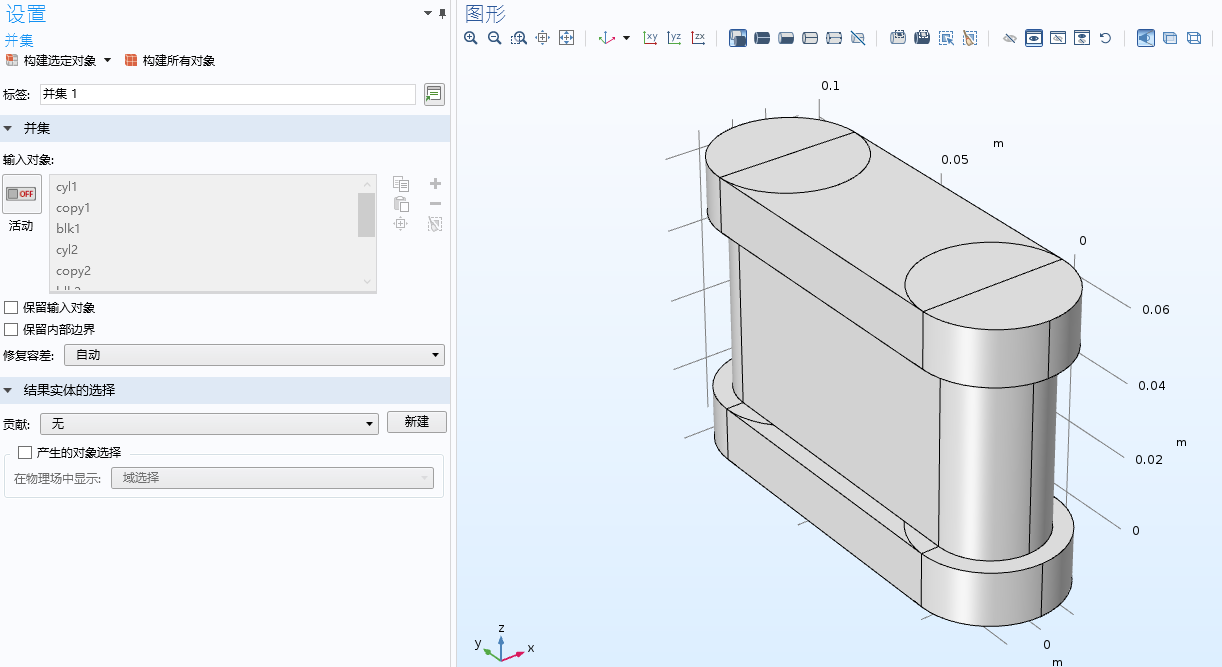Image resolution: width=1222 pixels, height=667 pixels.
Task: Enable wireframe rendering icon
Action: pos(1193,38)
